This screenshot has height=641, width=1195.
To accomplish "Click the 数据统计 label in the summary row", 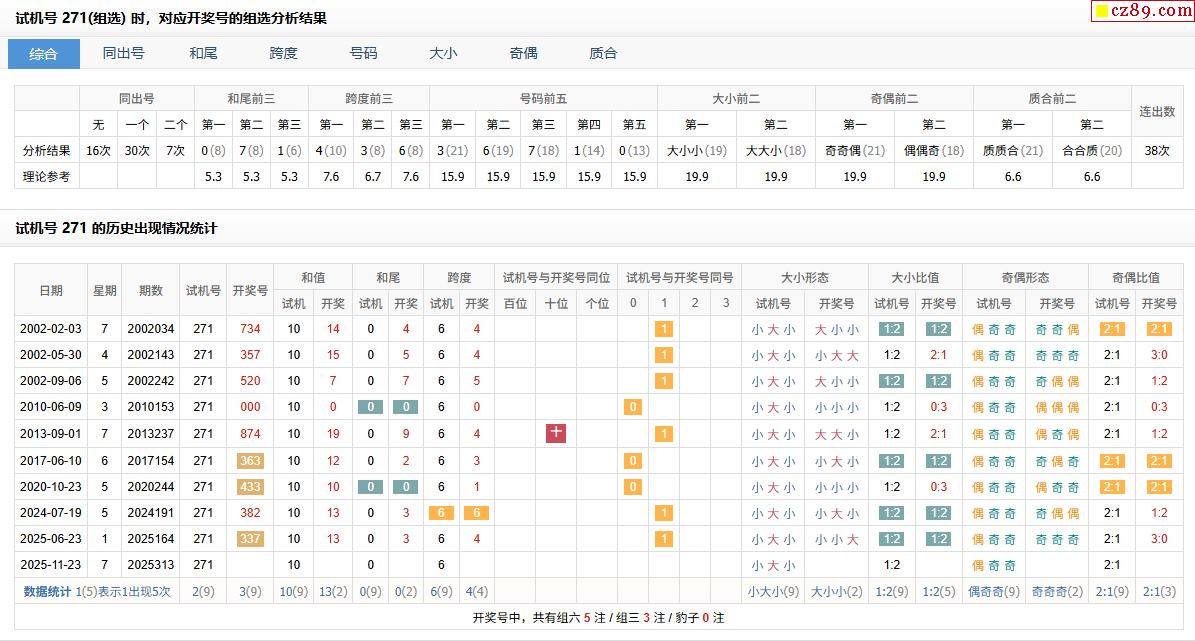I will tap(47, 591).
